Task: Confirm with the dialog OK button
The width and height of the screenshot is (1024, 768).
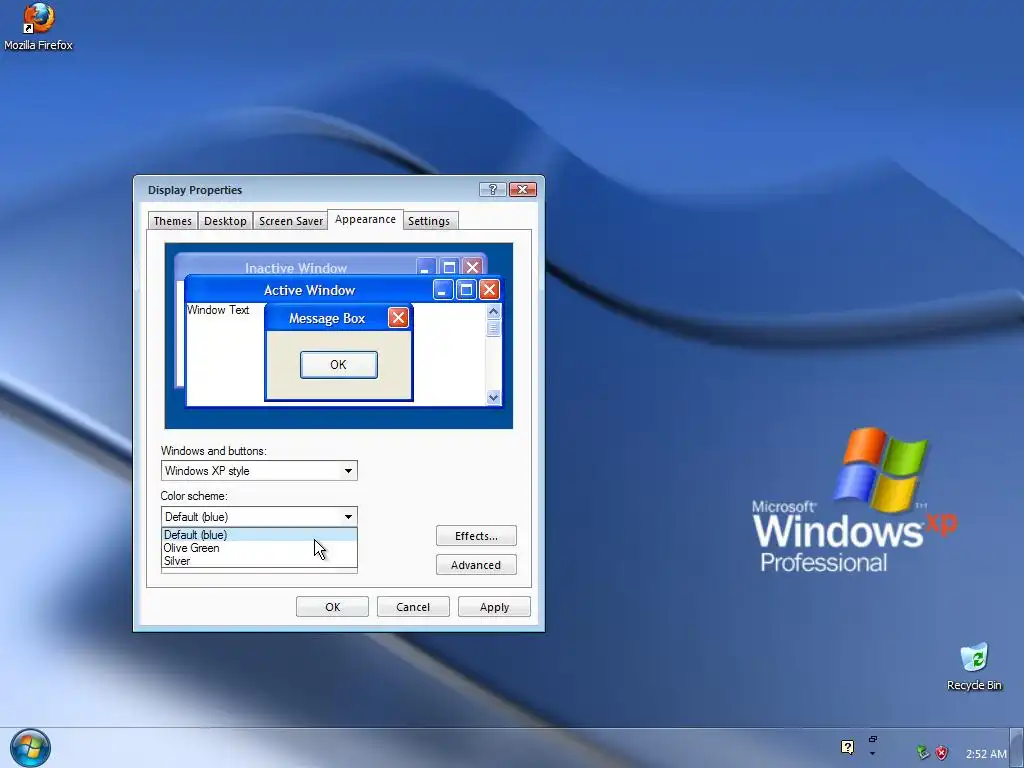Action: (x=332, y=607)
